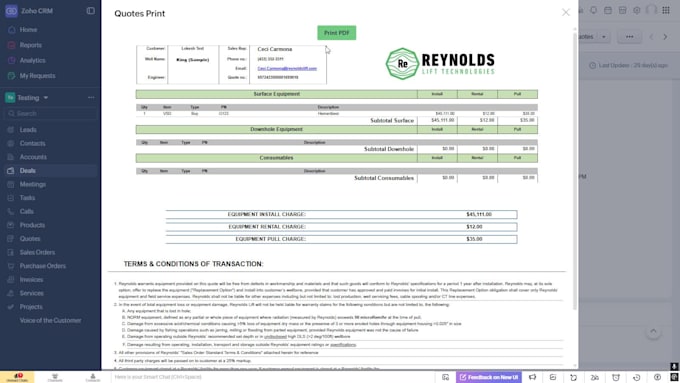Image resolution: width=680 pixels, height=383 pixels.
Task: Open Unread Chats in bottom bar
Action: coord(17,377)
